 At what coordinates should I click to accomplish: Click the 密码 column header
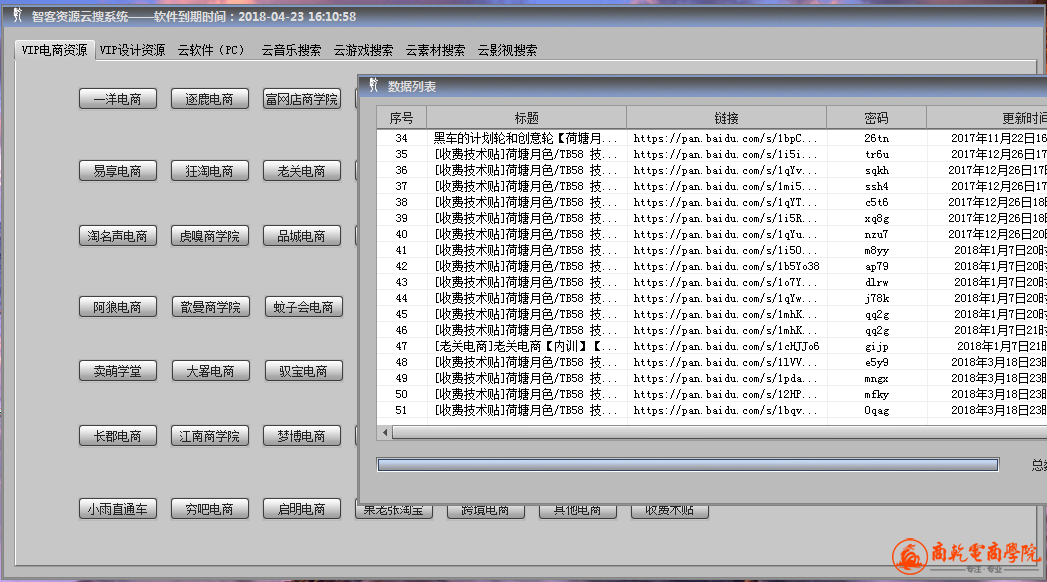coord(877,117)
